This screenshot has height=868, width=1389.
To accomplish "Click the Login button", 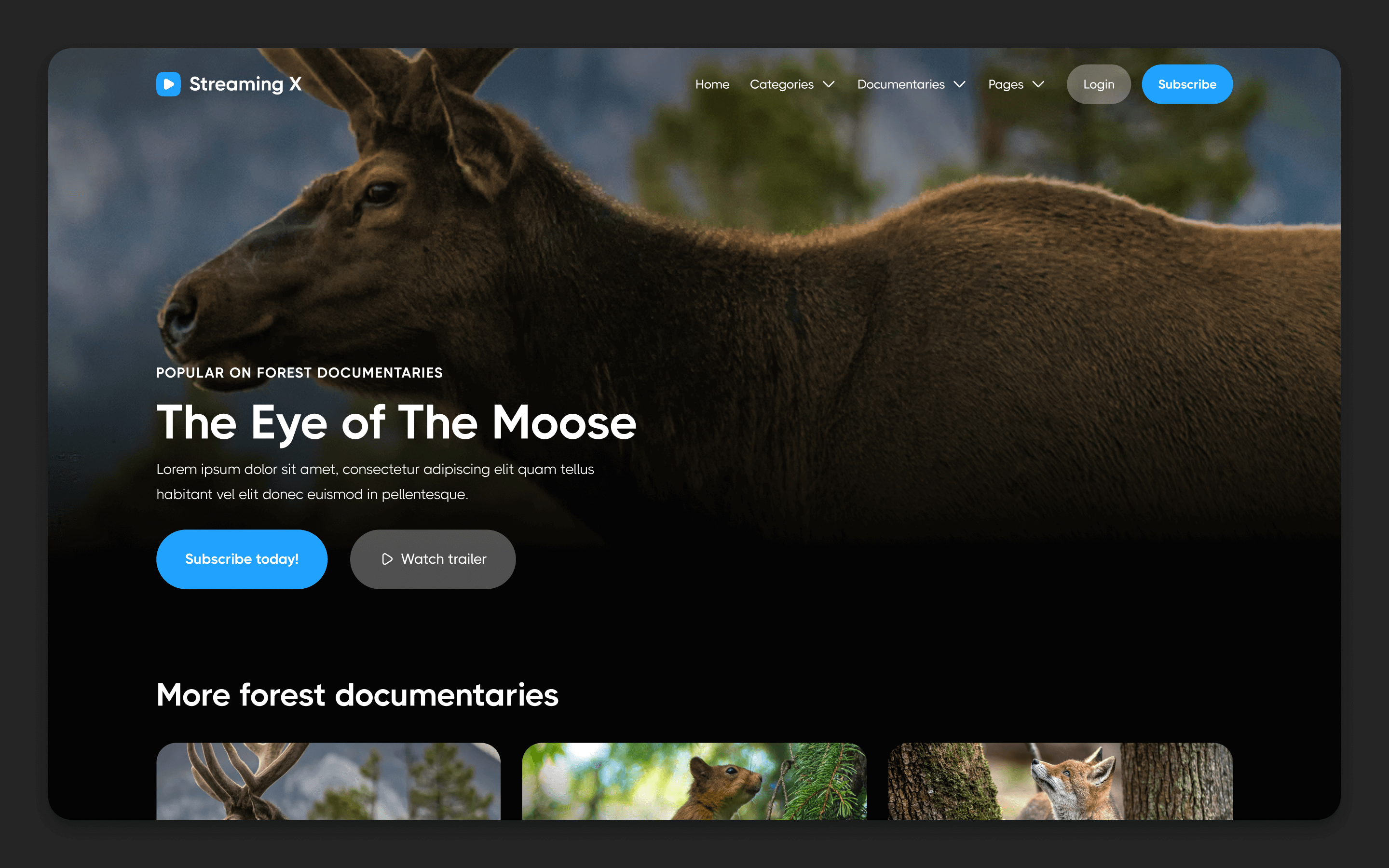I will point(1099,84).
